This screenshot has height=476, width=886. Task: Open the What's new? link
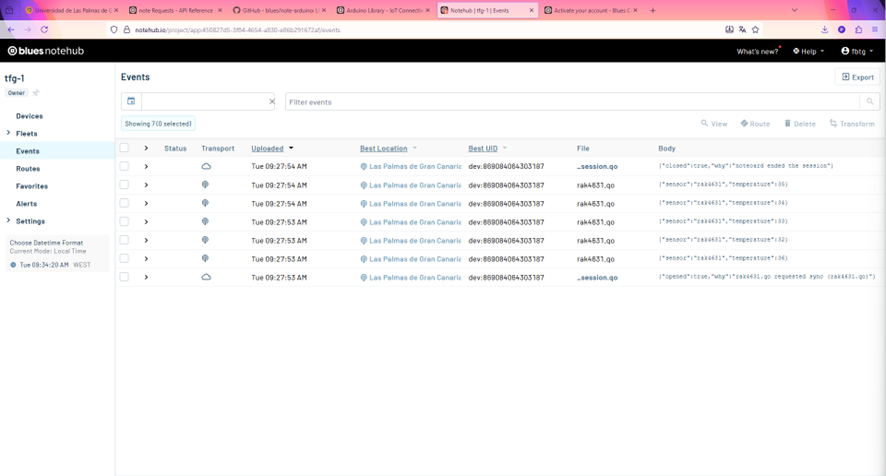757,51
